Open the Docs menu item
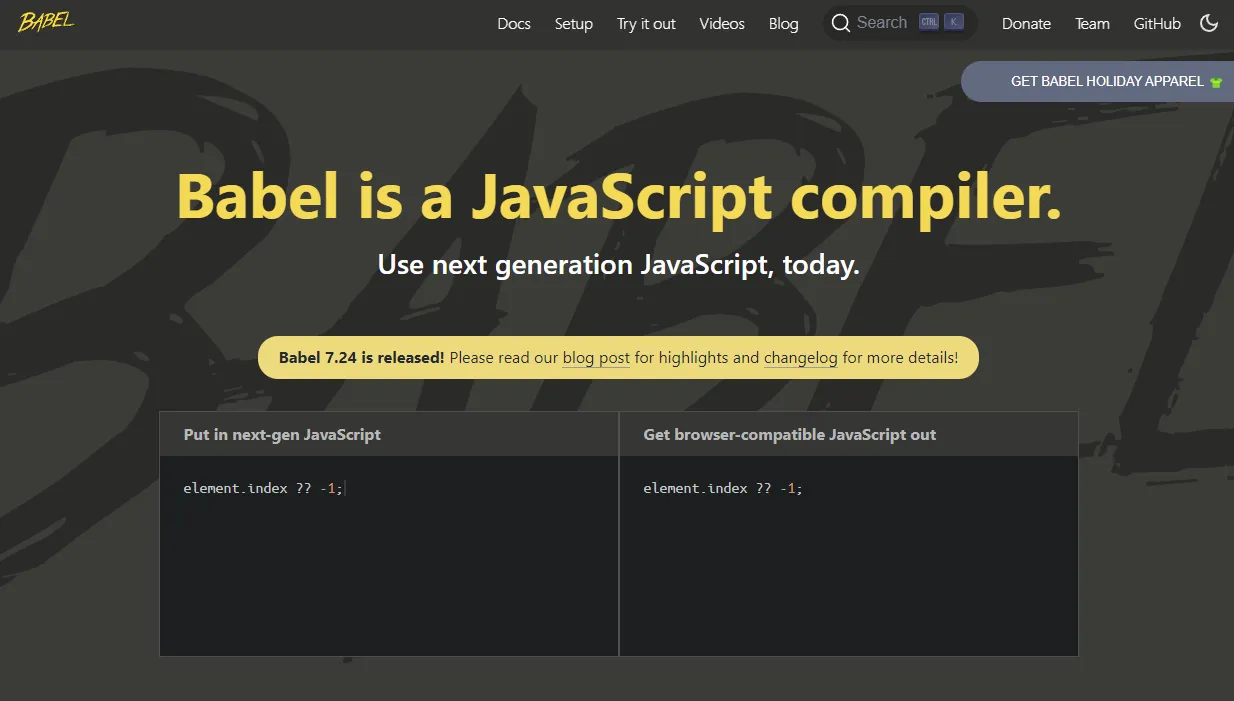Viewport: 1234px width, 701px height. click(x=514, y=24)
